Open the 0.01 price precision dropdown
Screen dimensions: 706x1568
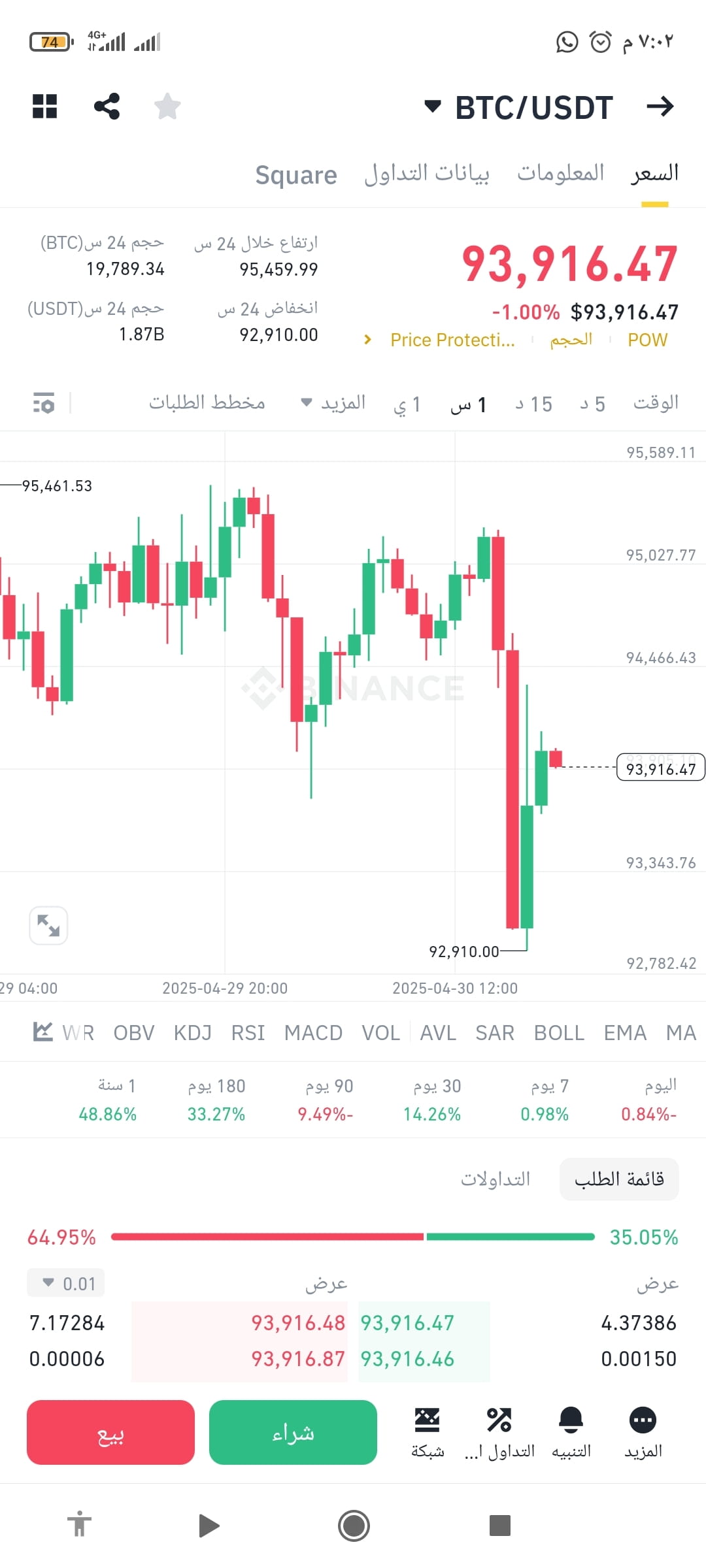(65, 1283)
